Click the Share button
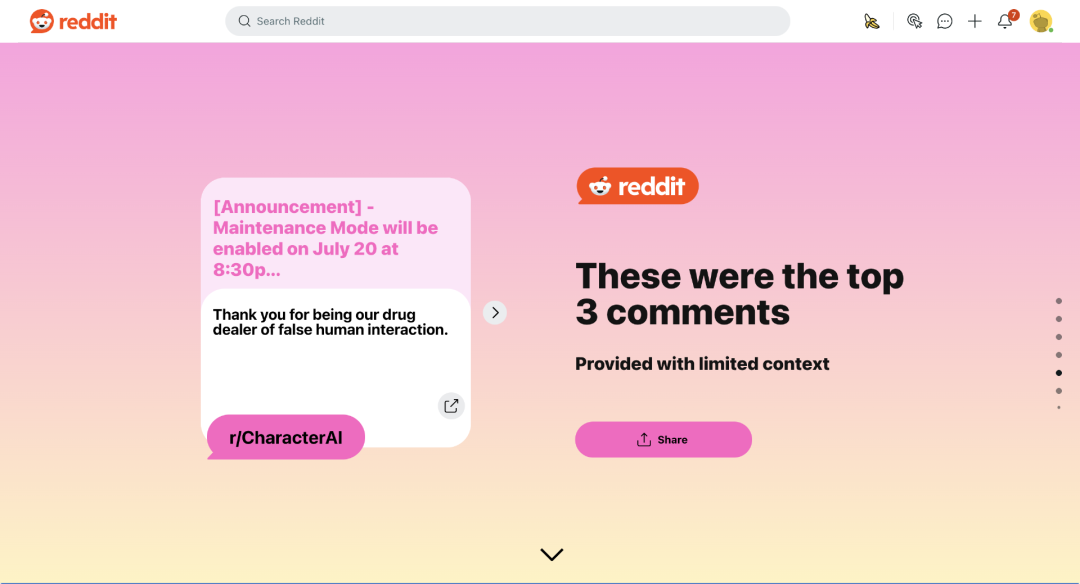 (663, 439)
